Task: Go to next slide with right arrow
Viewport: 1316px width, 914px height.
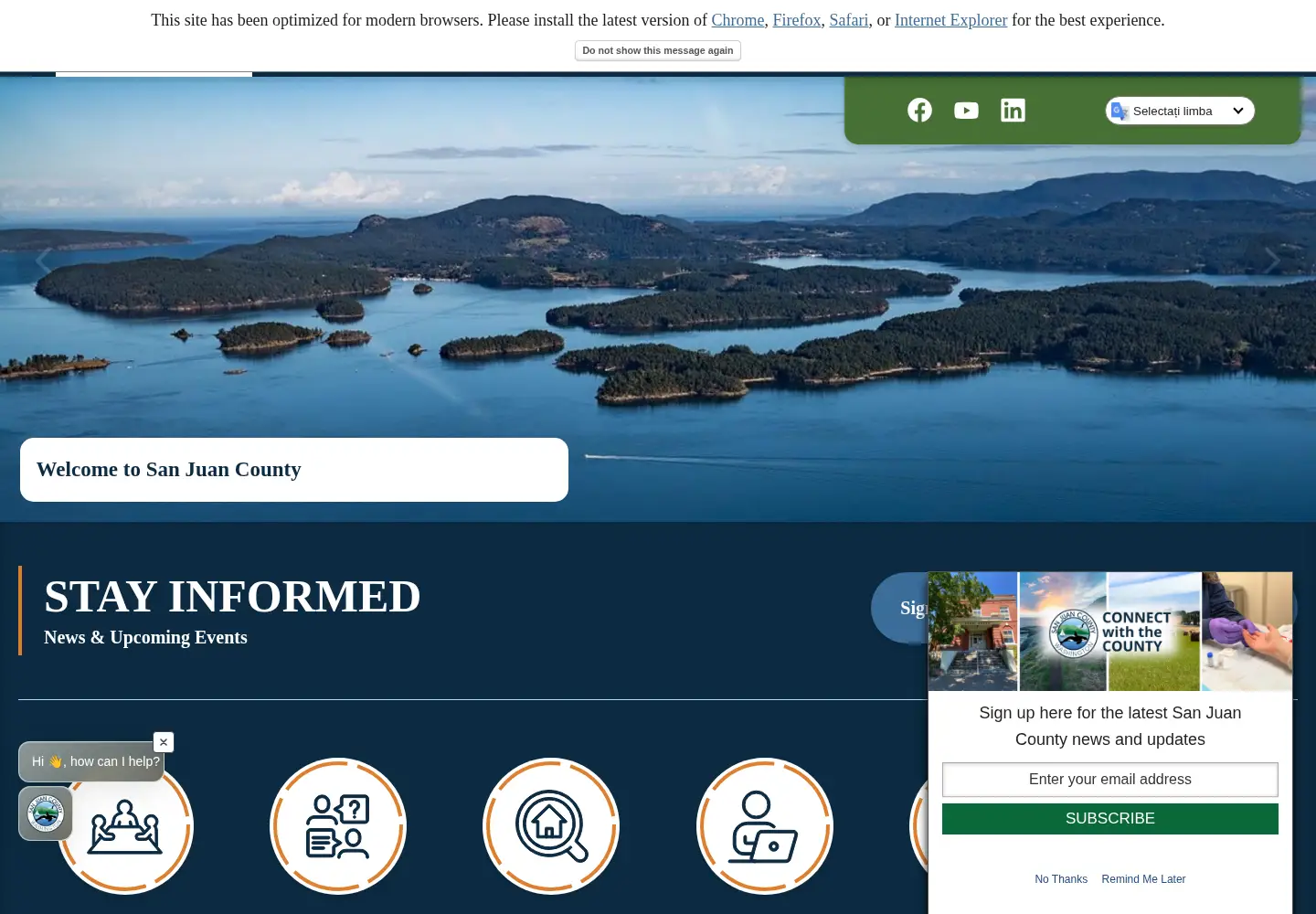Action: 1272,261
